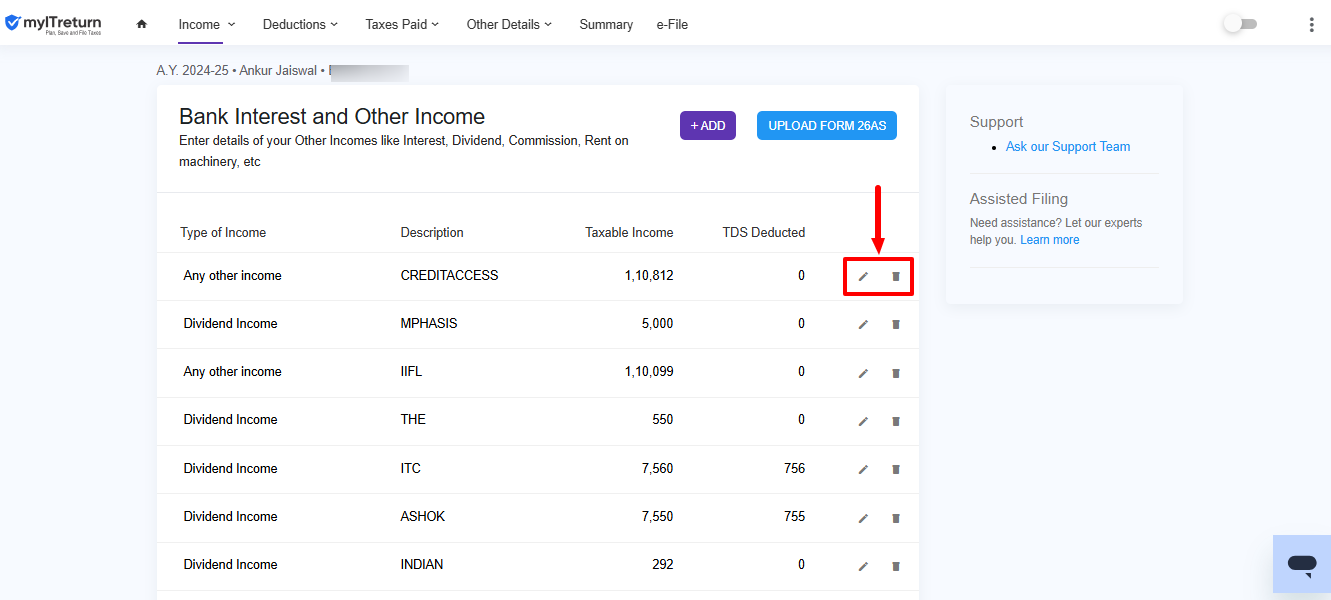Delete the ASHOK dividend entry
The height and width of the screenshot is (600, 1331).
click(x=896, y=518)
